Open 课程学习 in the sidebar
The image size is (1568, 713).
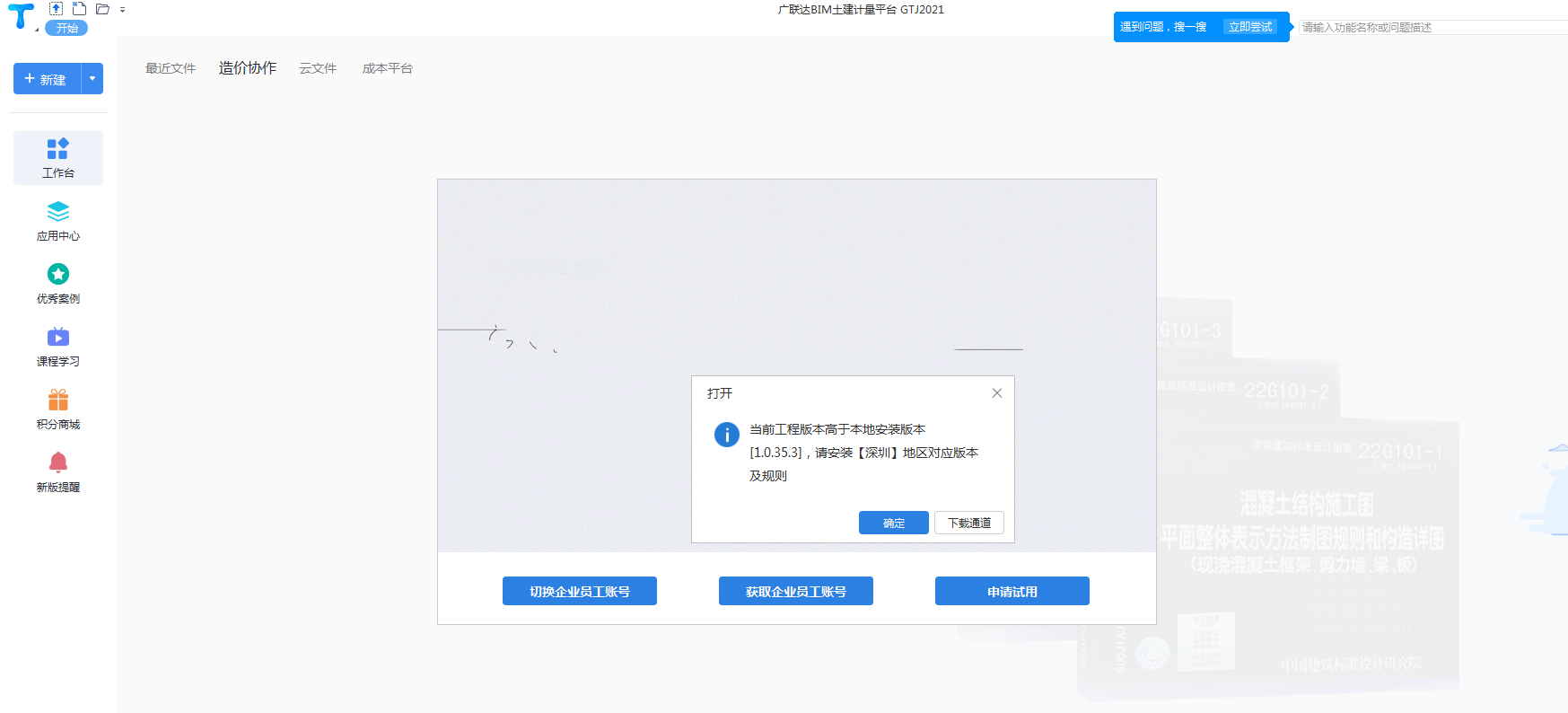[58, 347]
